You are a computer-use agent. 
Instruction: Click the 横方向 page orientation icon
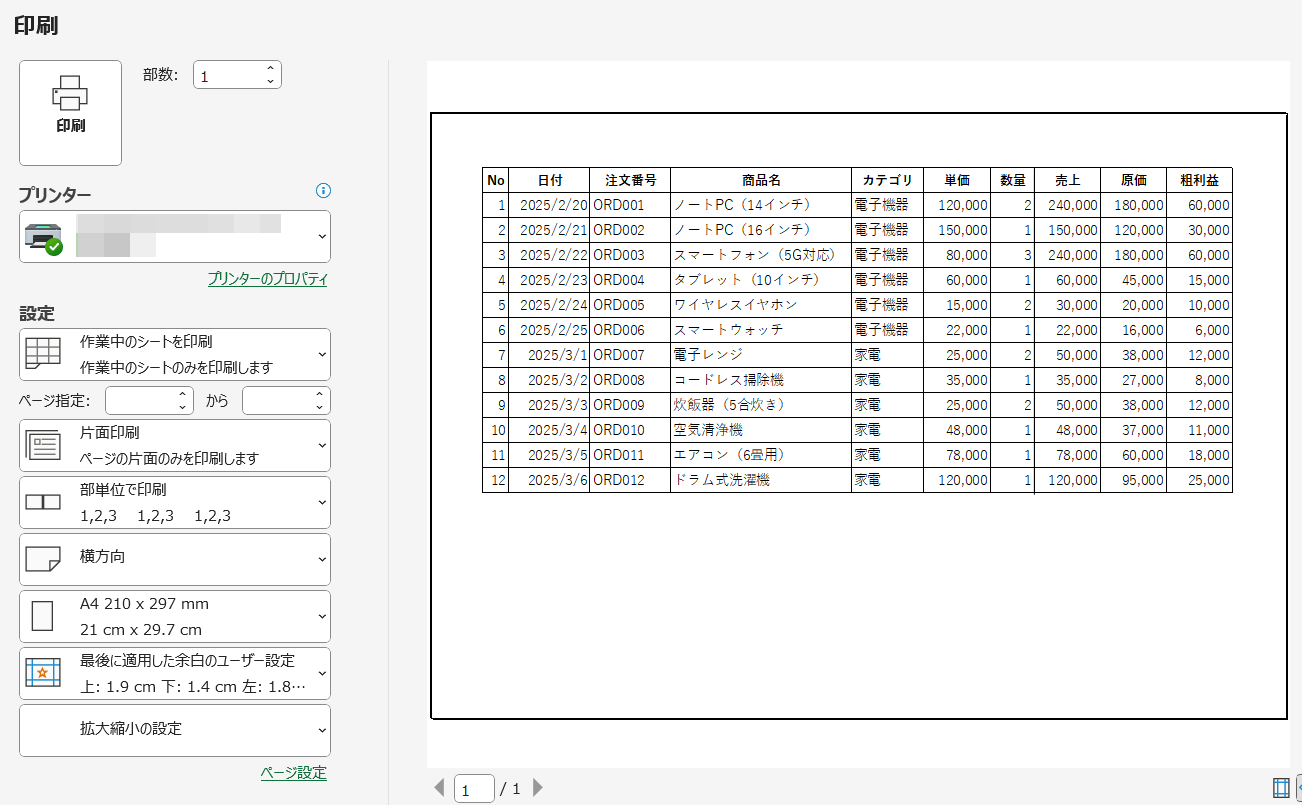point(42,559)
